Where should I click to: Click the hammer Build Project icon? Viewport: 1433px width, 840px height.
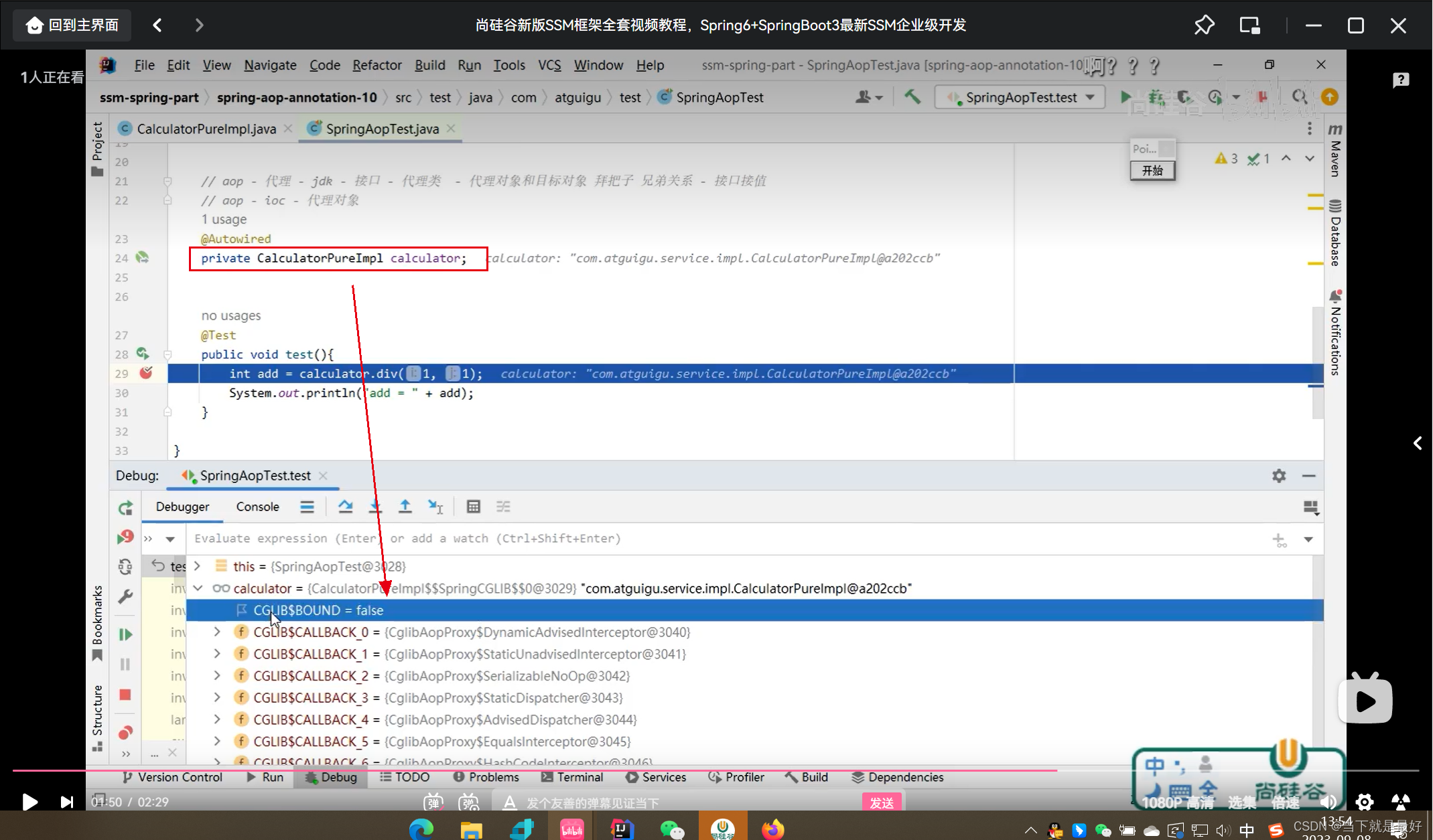tap(912, 97)
